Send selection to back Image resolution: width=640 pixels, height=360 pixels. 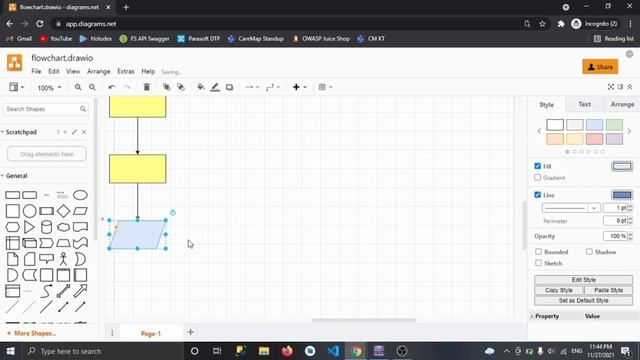(180, 87)
